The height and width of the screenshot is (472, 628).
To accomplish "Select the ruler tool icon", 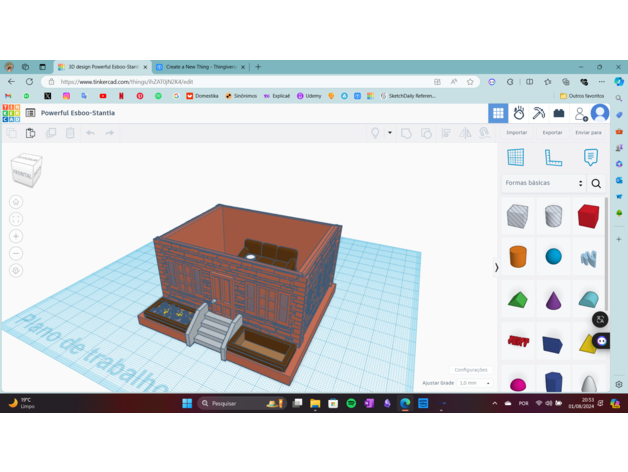I will coord(553,158).
